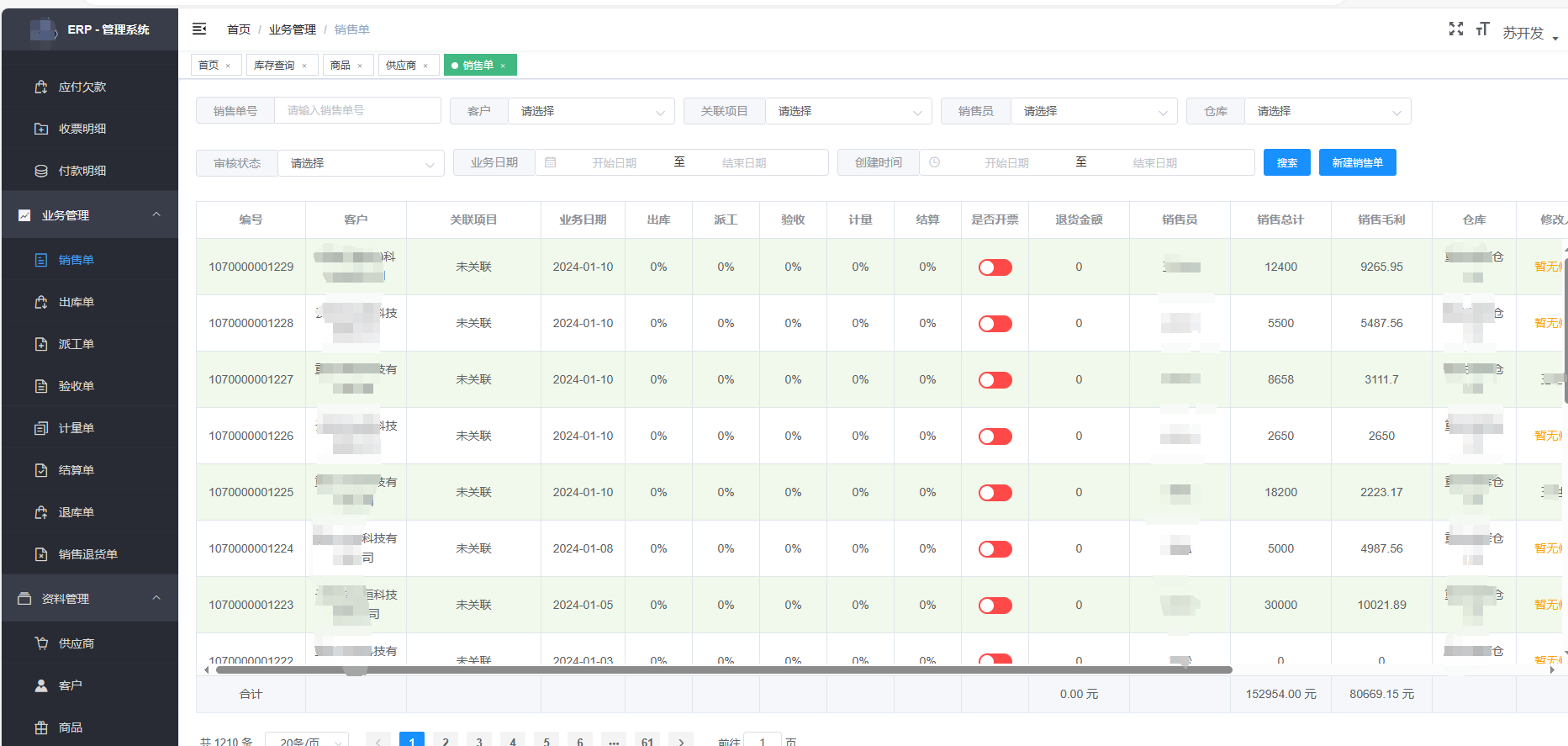1568x746 pixels.
Task: Select the active 销售单 tab
Action: click(480, 66)
